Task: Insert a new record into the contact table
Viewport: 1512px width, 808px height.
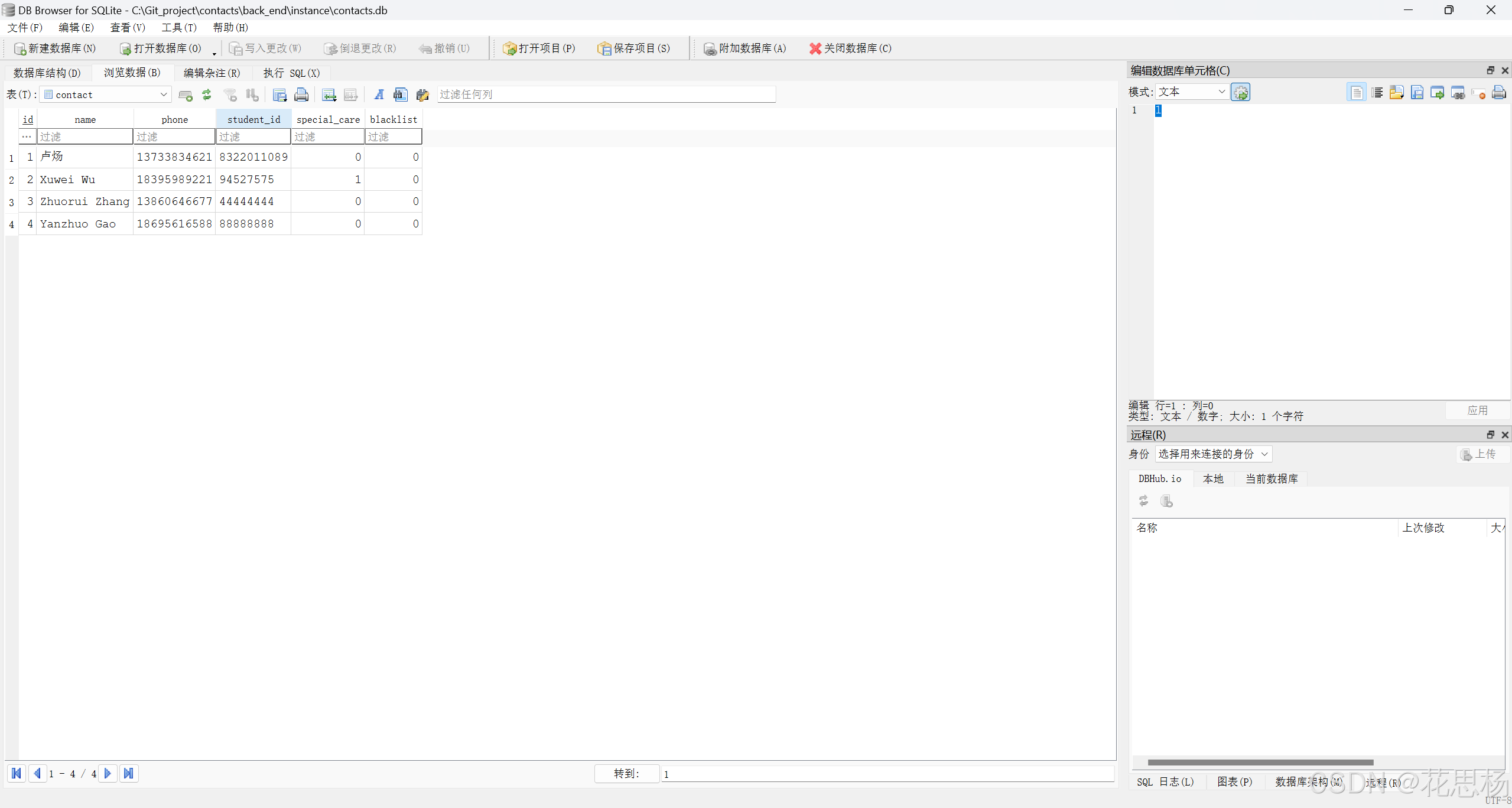Action: pyautogui.click(x=185, y=95)
